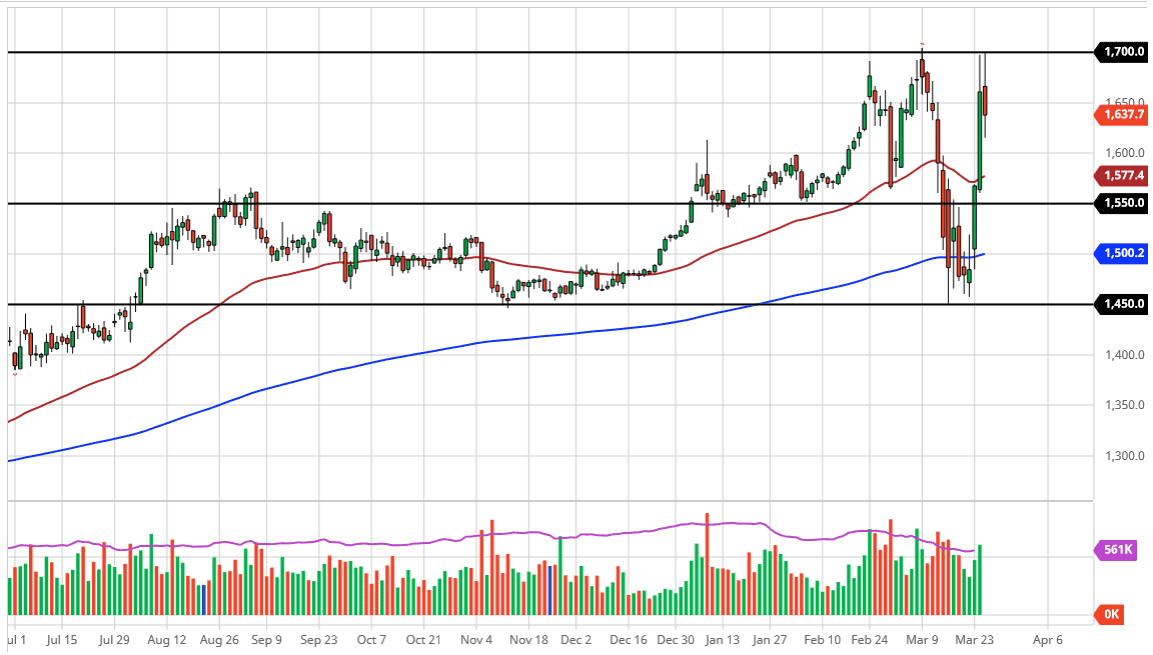Click the black 1,550.0 level label
This screenshot has height=655, width=1153.
pos(1124,203)
